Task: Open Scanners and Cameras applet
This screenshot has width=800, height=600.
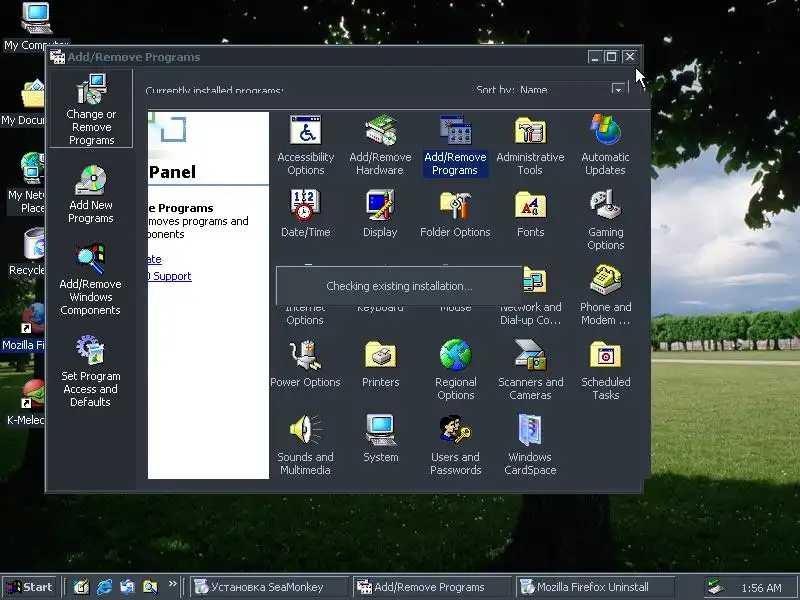Action: 530,370
